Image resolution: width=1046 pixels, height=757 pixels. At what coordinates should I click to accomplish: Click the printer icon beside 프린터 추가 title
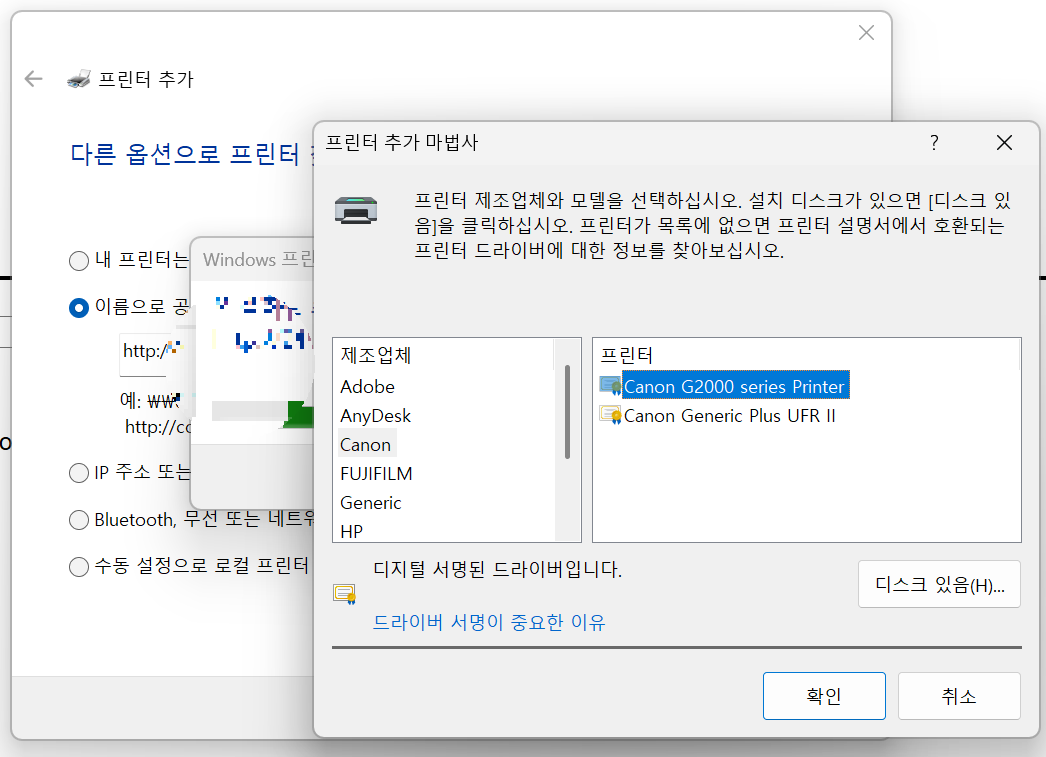(79, 79)
